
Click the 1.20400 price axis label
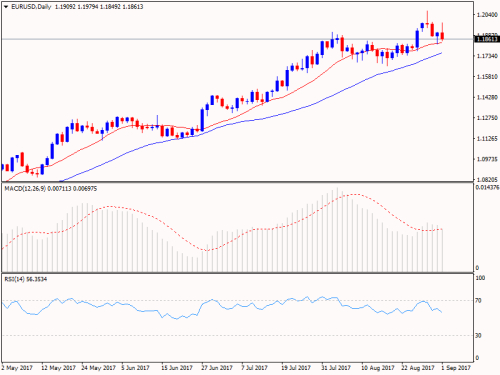487,15
